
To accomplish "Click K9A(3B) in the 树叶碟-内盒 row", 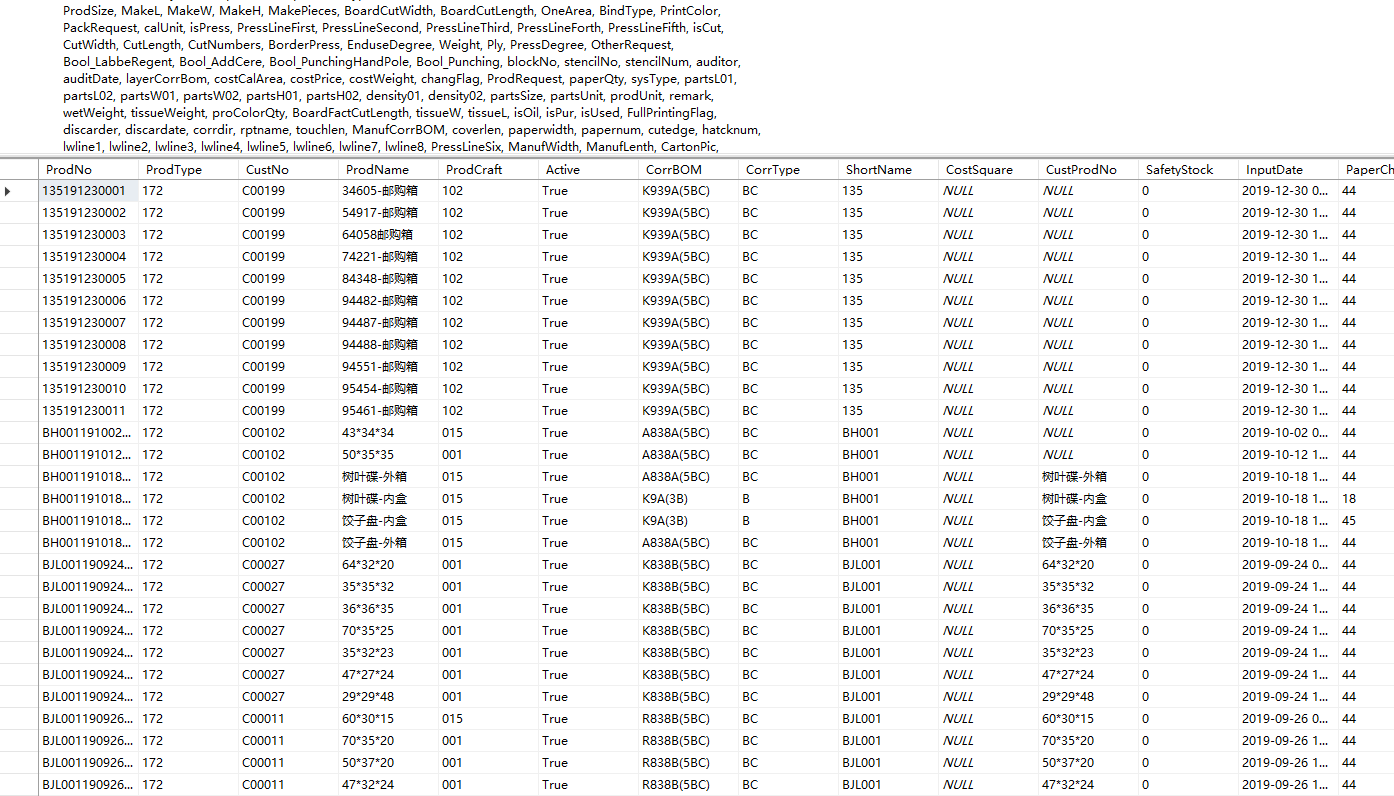I will (688, 499).
